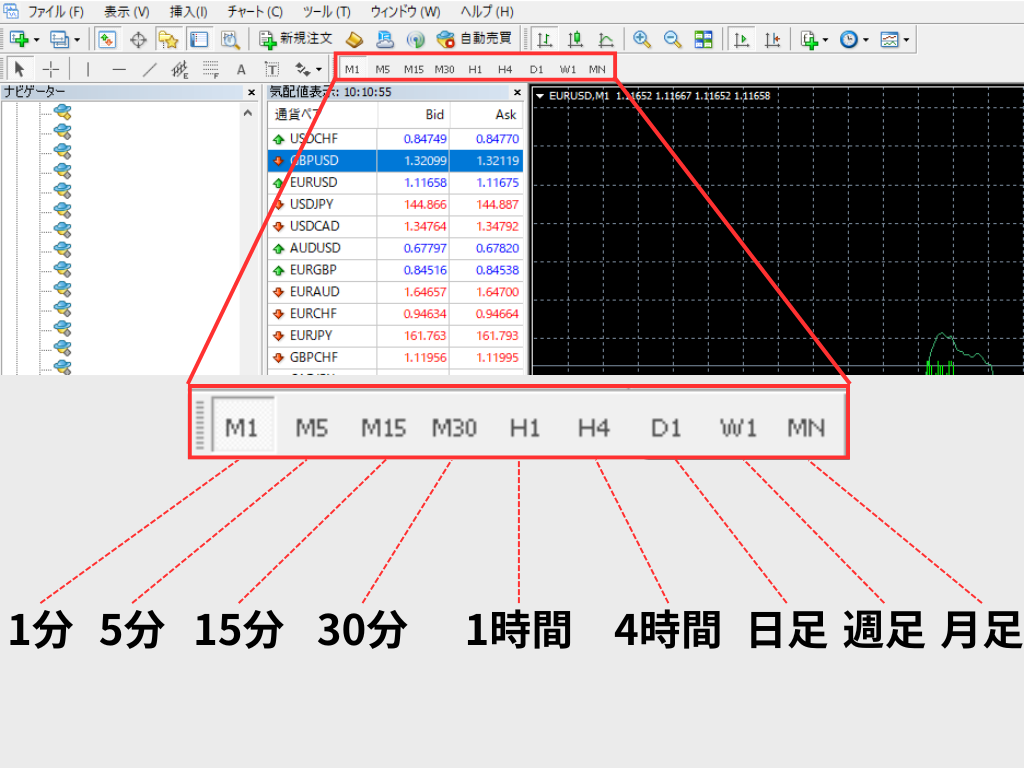
Task: Switch chart to bar chart type
Action: pyautogui.click(x=544, y=40)
